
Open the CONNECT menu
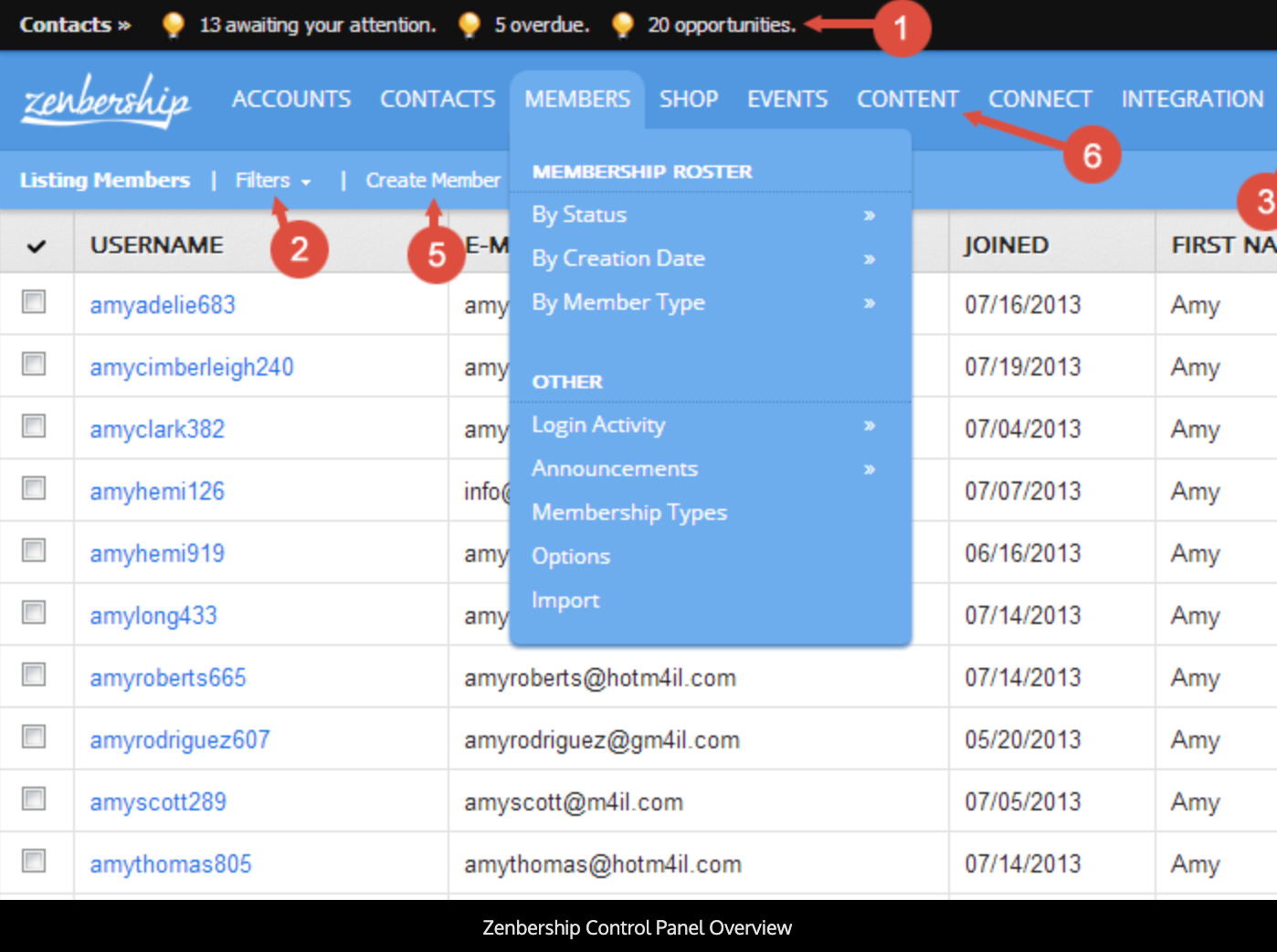[1040, 99]
